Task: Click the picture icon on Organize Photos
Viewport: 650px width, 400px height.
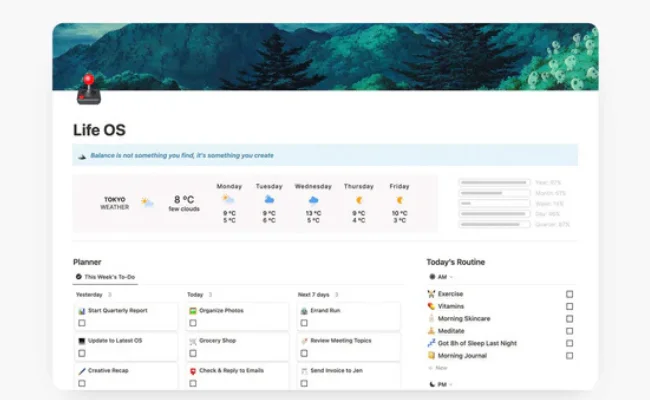Action: (x=193, y=311)
